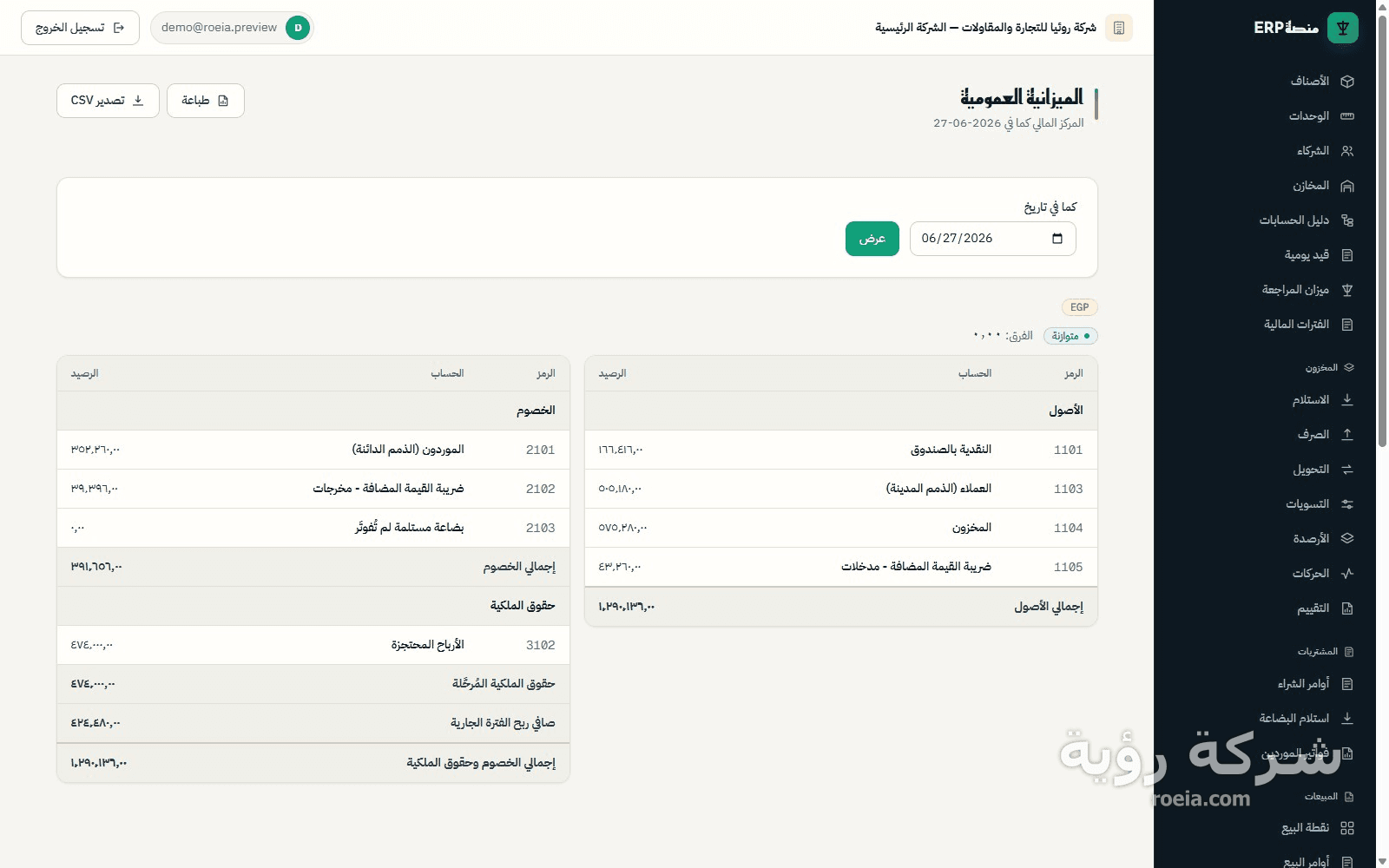Click التقييم chart document icon

click(x=1347, y=608)
